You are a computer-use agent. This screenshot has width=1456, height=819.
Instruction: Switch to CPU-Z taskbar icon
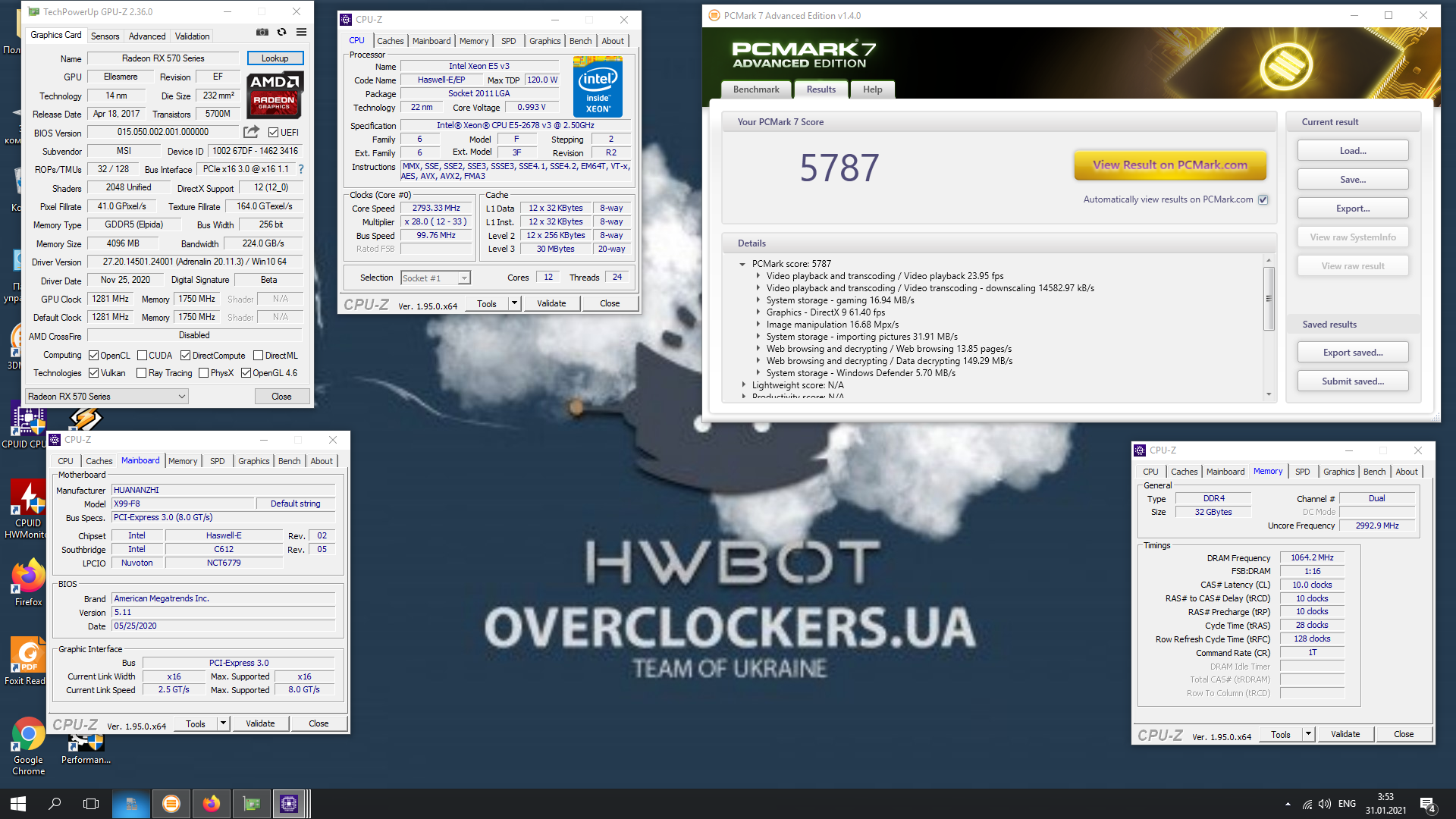(x=289, y=804)
